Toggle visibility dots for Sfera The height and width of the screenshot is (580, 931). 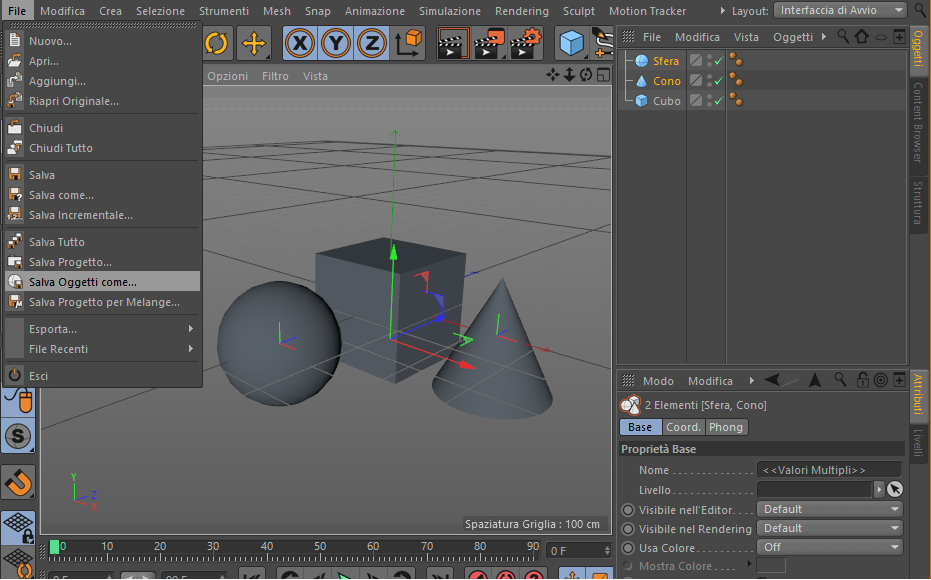click(x=710, y=61)
